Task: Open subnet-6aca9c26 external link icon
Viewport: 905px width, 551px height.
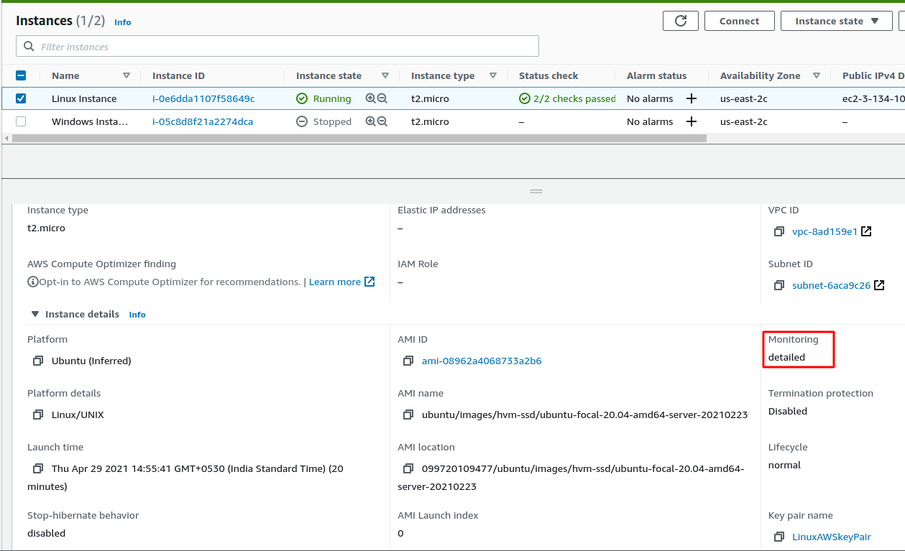Action: [x=879, y=285]
